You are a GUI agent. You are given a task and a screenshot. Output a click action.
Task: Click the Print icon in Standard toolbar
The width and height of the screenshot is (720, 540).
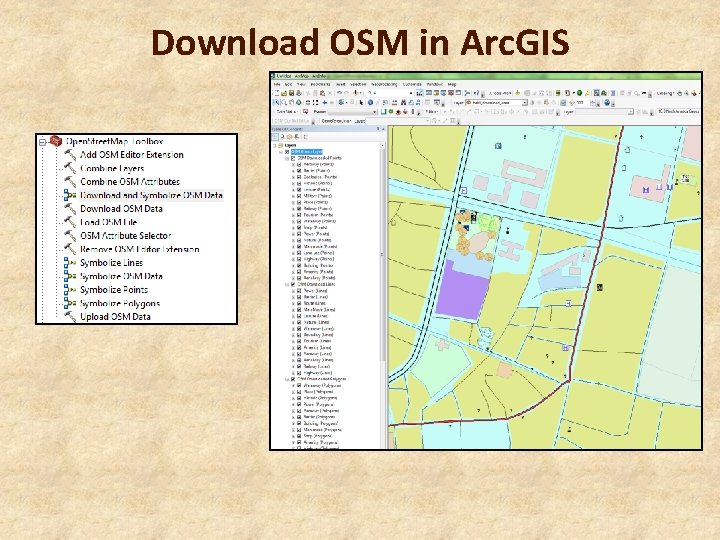299,93
